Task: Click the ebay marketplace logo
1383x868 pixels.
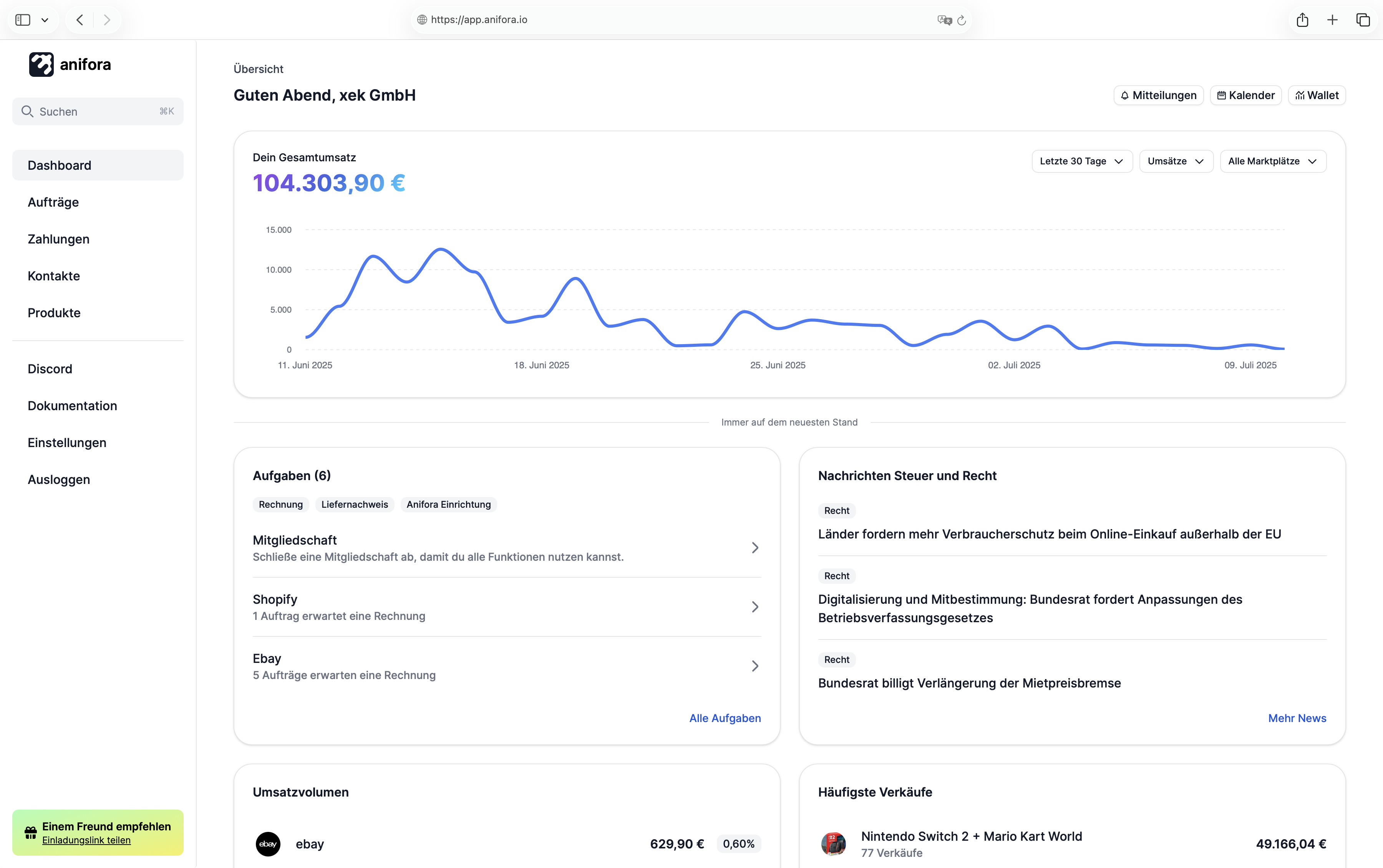Action: [267, 844]
